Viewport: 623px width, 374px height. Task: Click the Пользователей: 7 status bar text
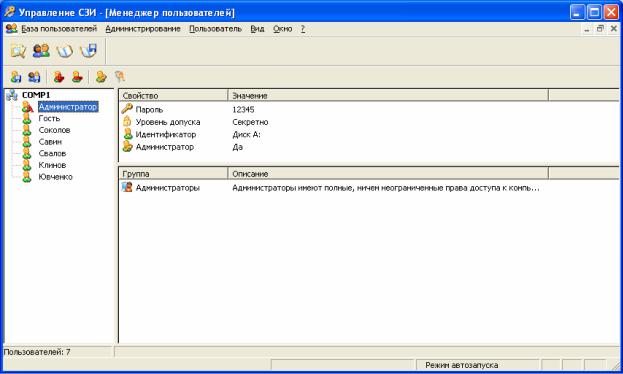pos(37,352)
